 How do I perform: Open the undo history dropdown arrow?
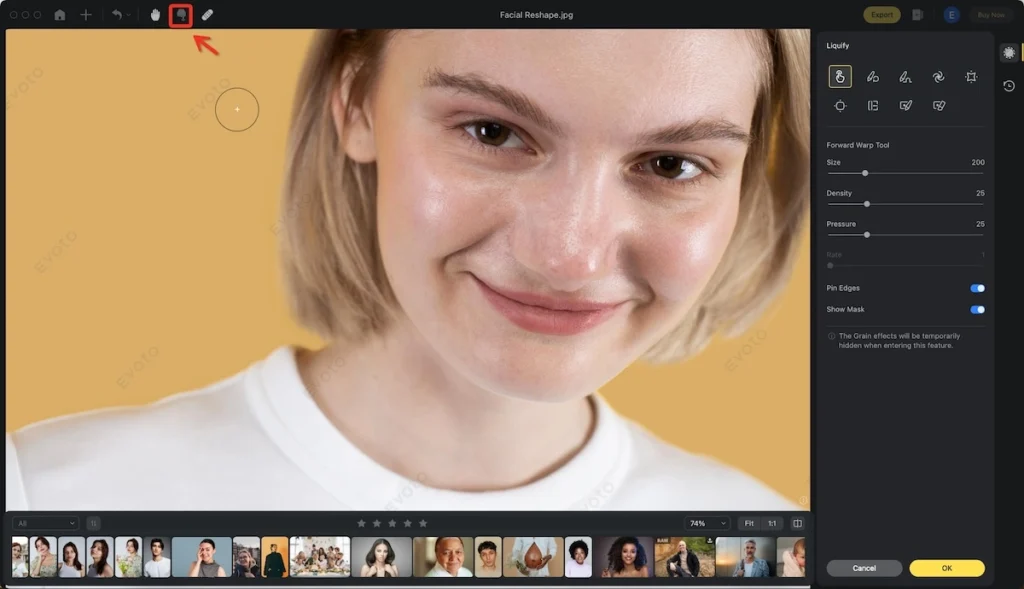tap(129, 15)
